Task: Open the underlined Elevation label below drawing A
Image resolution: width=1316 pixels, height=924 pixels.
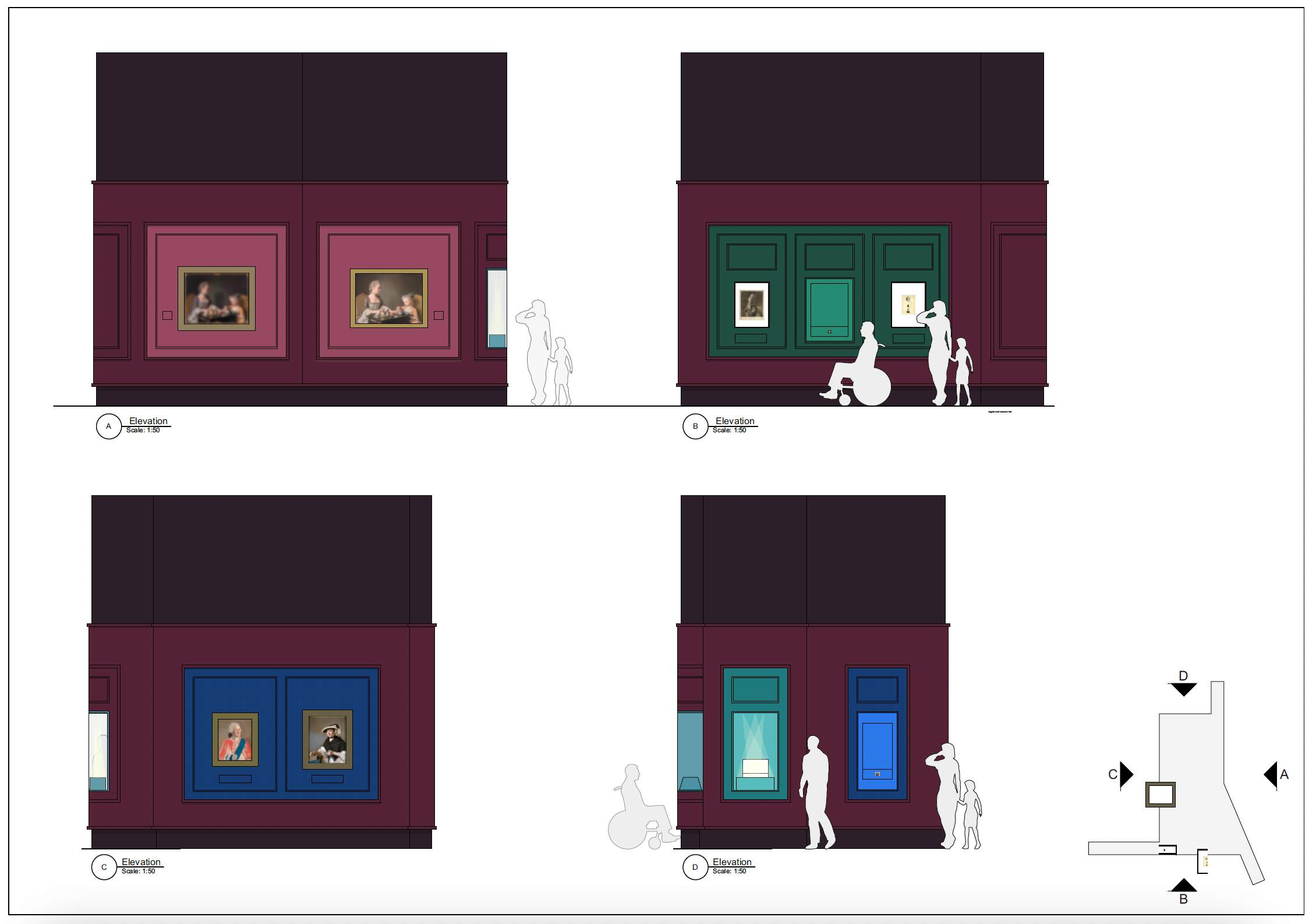Action: pyautogui.click(x=147, y=420)
